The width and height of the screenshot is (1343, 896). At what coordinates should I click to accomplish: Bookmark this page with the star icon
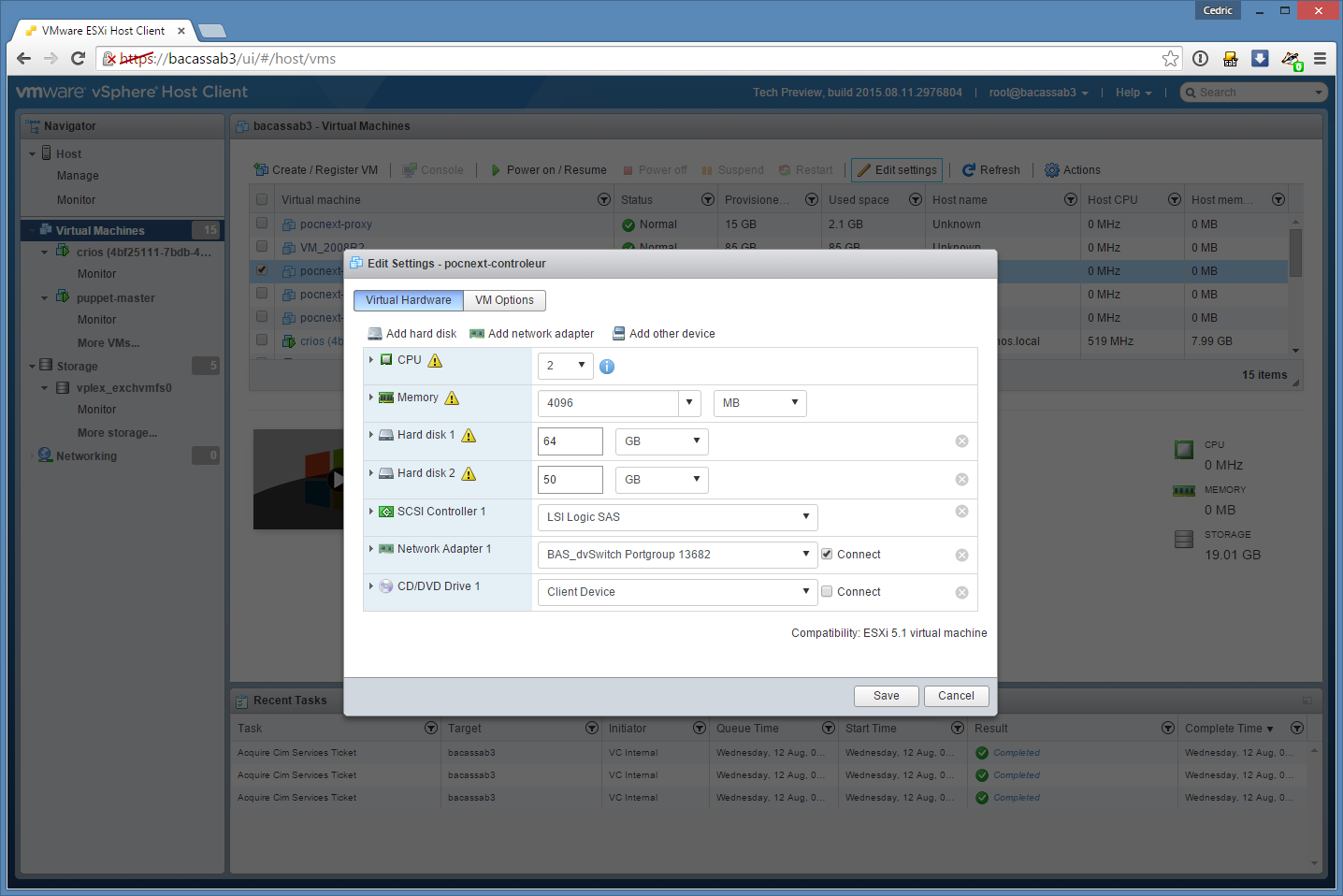click(x=1170, y=59)
